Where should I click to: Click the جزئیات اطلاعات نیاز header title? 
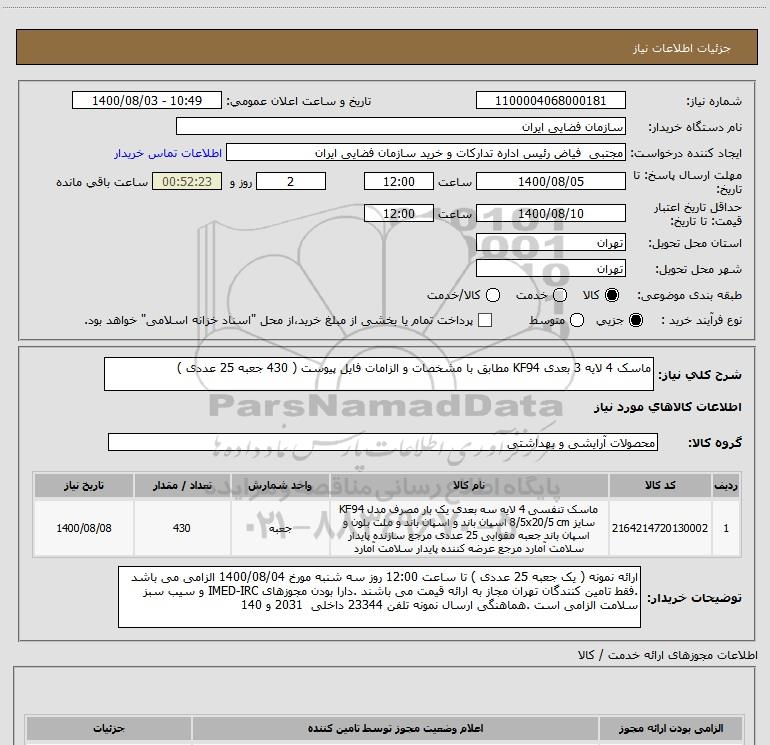(x=682, y=48)
